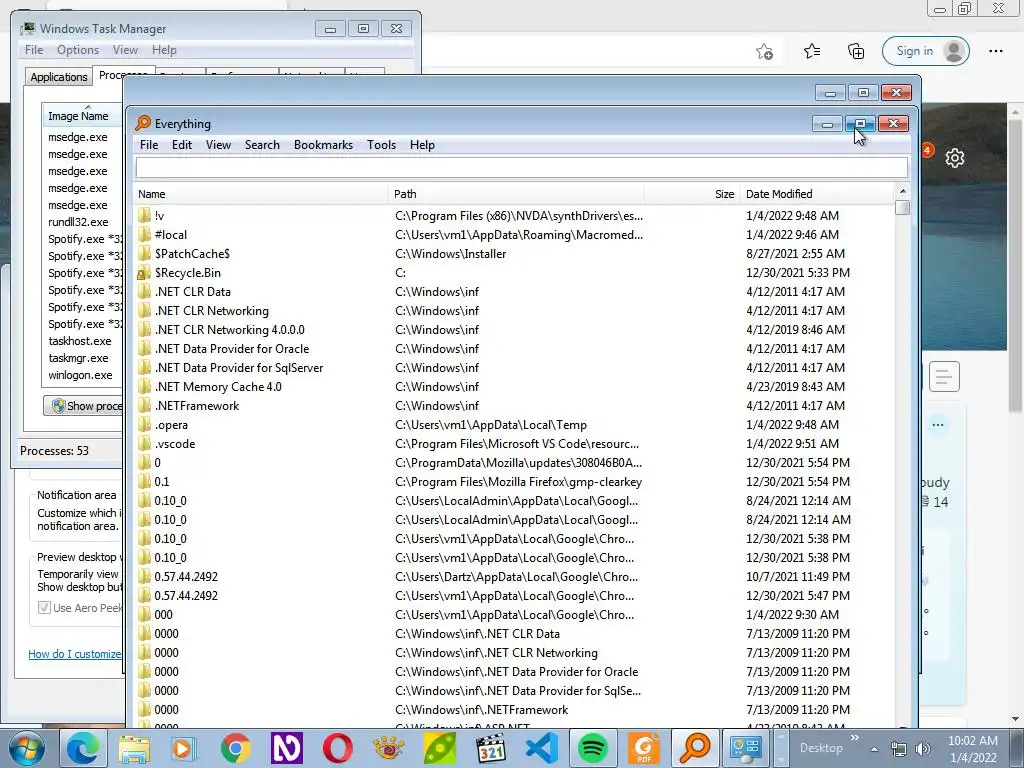The width and height of the screenshot is (1024, 768).
Task: Open Edge widget three-dot options
Action: (938, 425)
